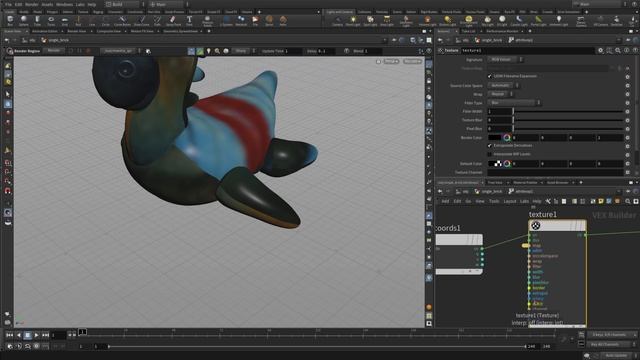Select the Tube shelf tool
The width and height of the screenshot is (640, 360).
tap(37, 20)
